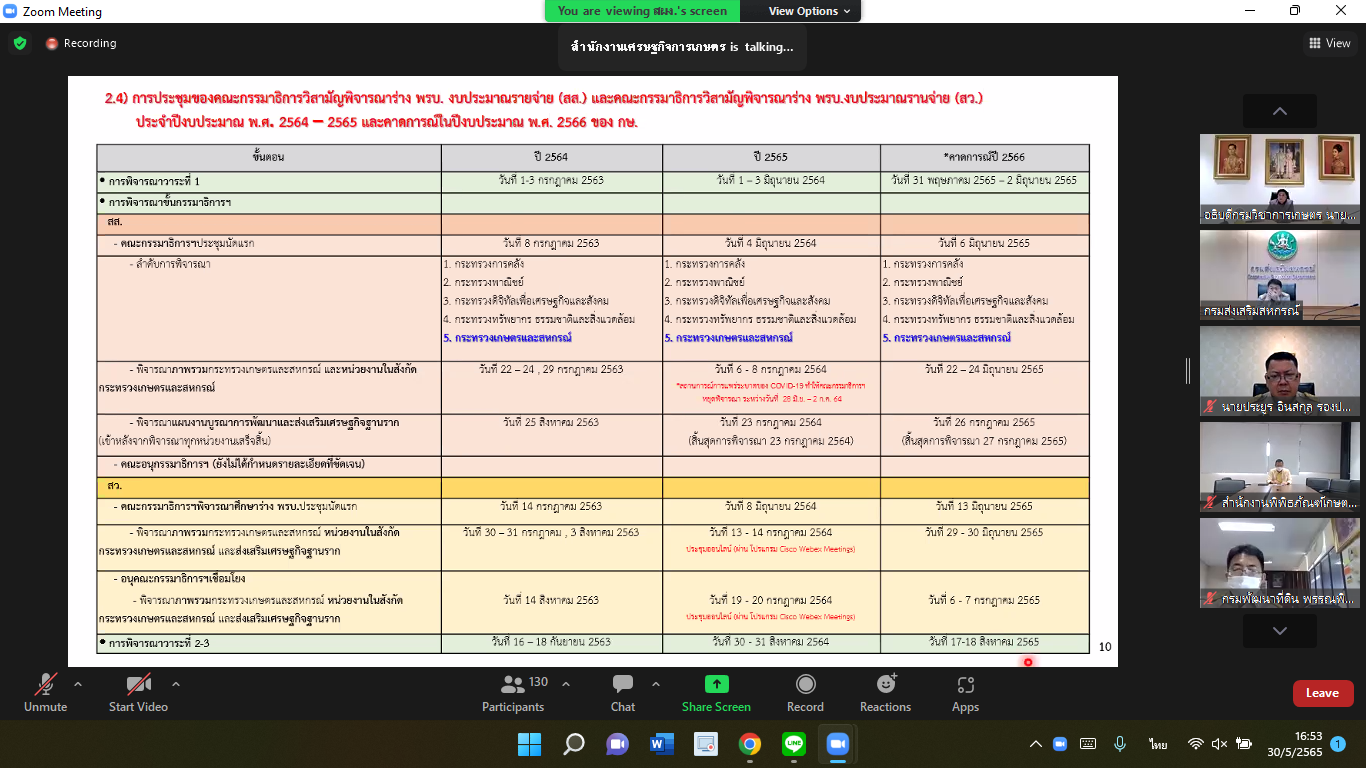Go to previous participants with up arrow

1279,111
